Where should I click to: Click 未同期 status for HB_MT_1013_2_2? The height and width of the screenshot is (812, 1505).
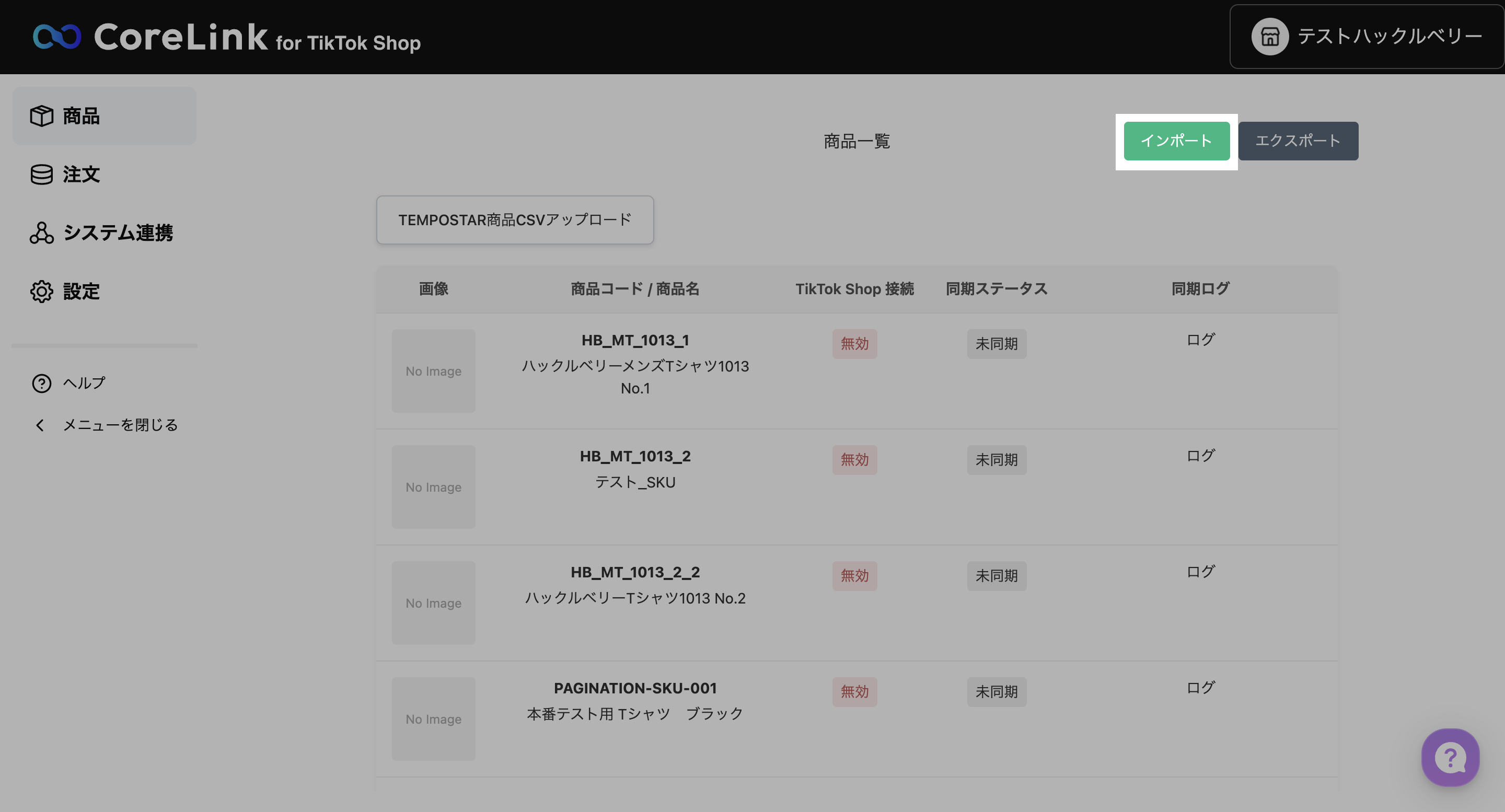tap(996, 576)
